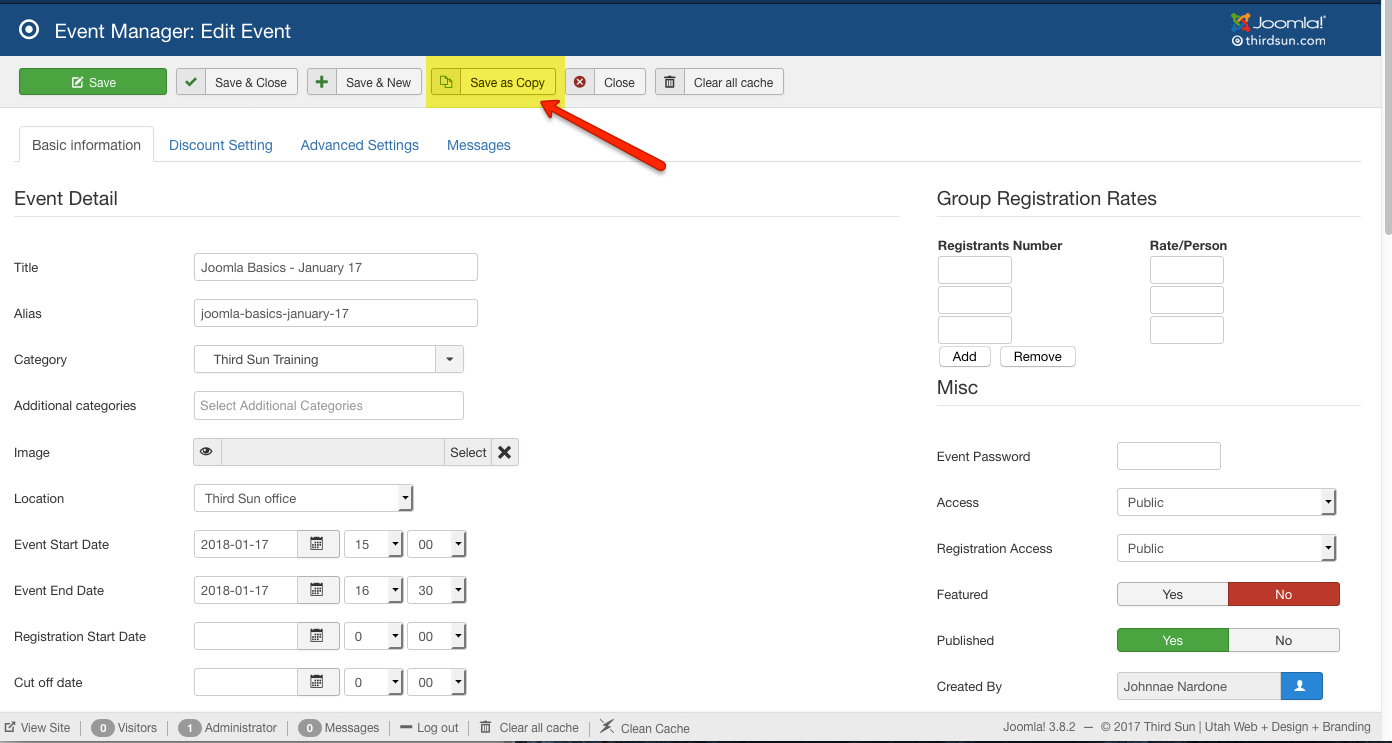
Task: Set Featured to Yes
Action: tap(1172, 594)
